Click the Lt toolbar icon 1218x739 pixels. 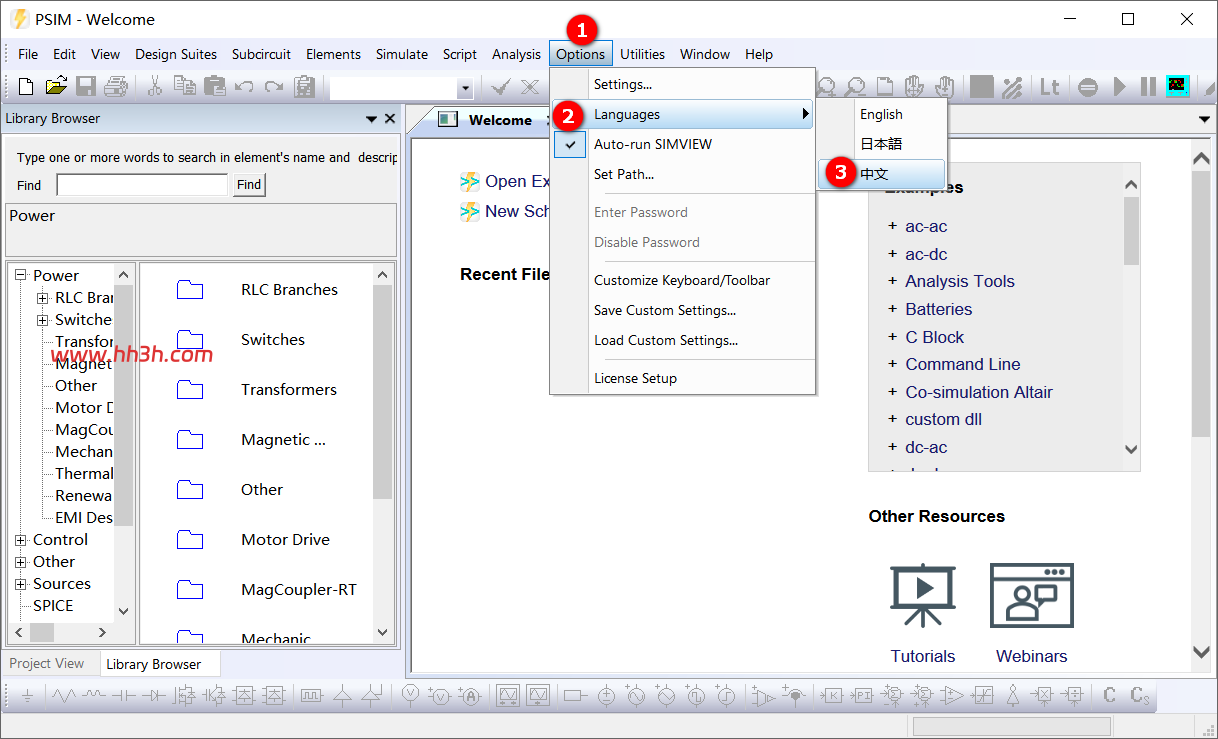[x=1049, y=87]
